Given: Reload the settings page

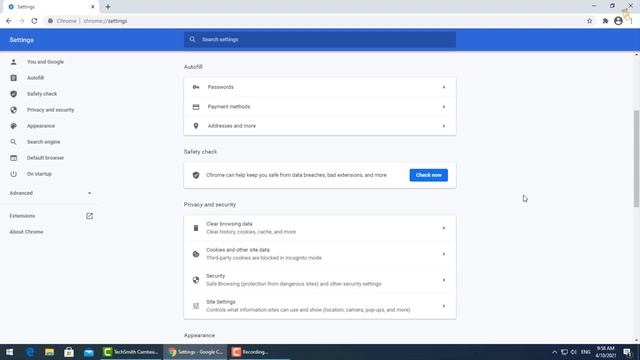Looking at the screenshot, I should pyautogui.click(x=34, y=21).
